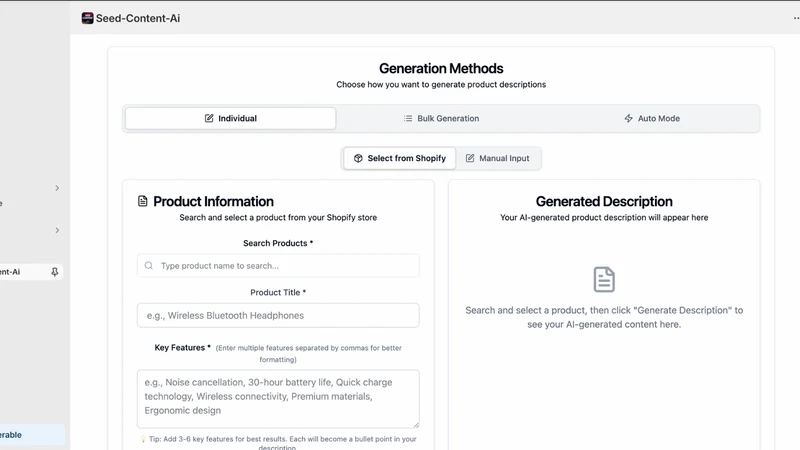
Task: Switch to Manual Input mode
Action: tap(497, 158)
